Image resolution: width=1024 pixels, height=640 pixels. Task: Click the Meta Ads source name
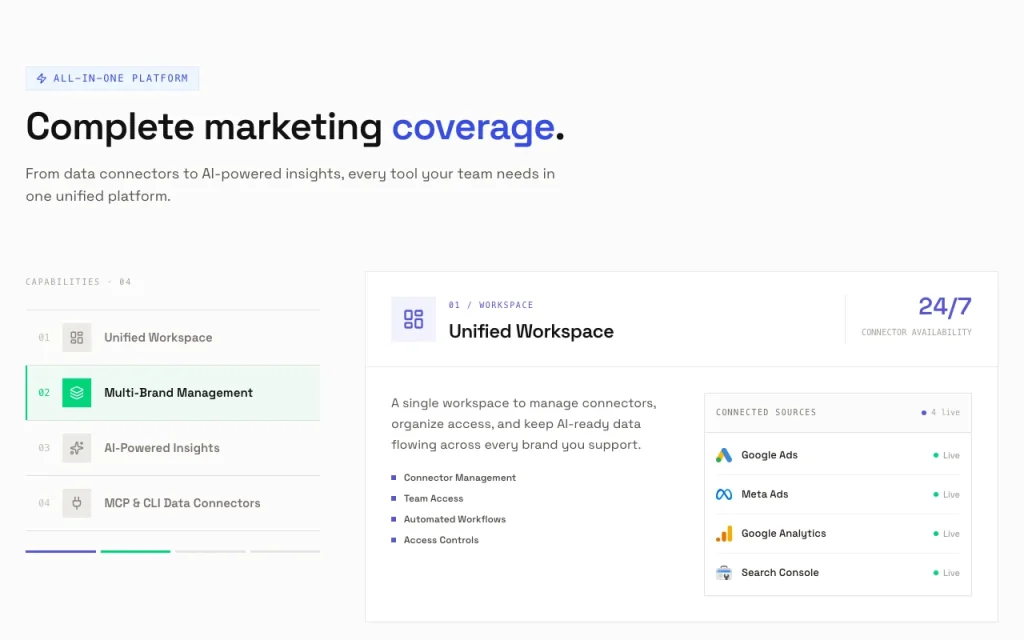765,494
